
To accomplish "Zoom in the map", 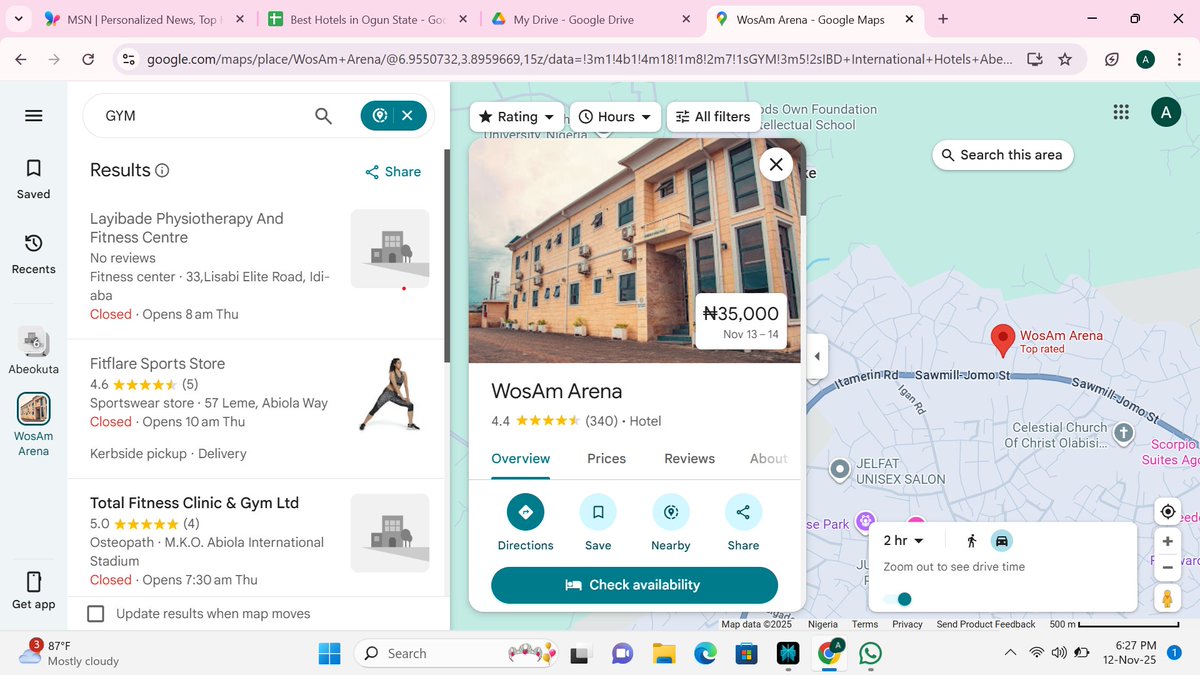I will pyautogui.click(x=1167, y=542).
